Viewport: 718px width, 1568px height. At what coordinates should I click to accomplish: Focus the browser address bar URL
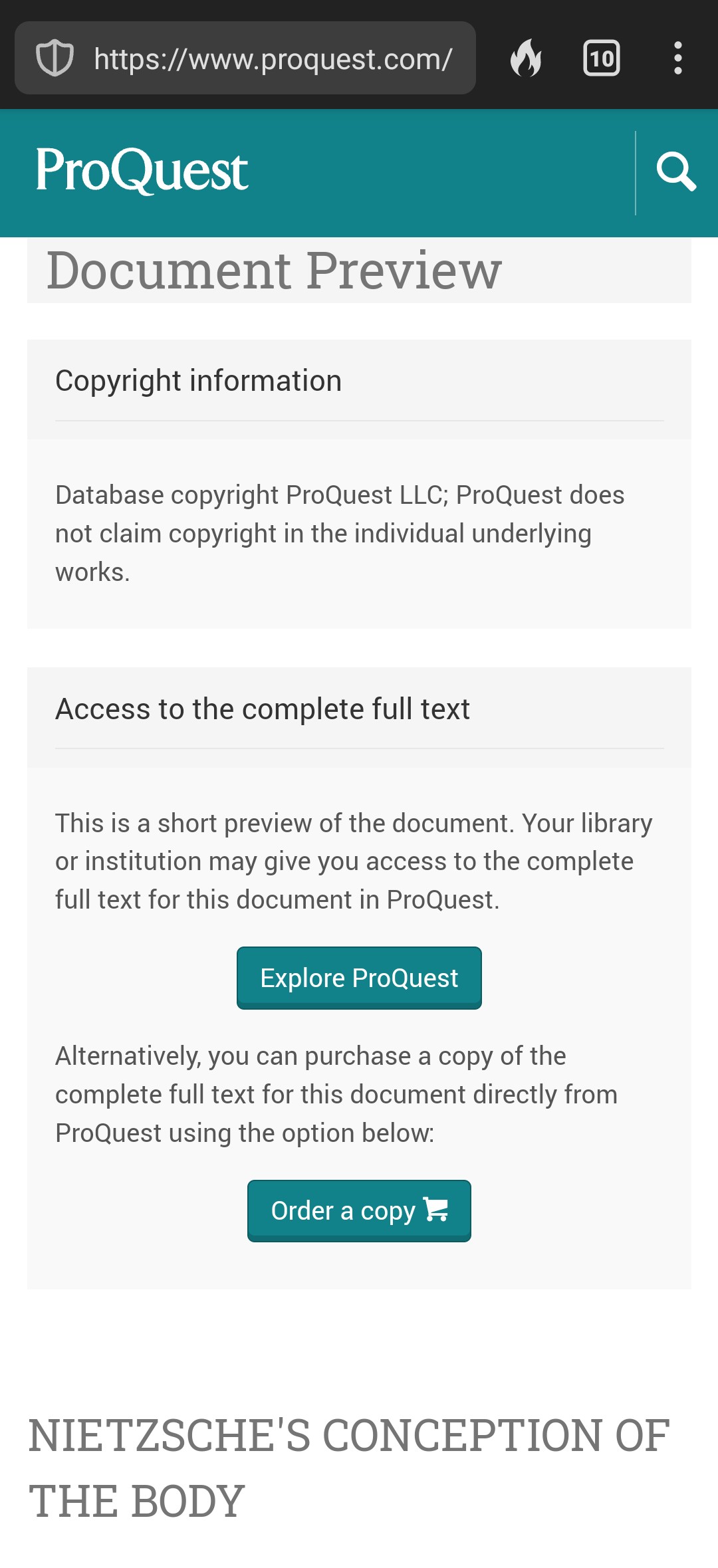(x=245, y=58)
